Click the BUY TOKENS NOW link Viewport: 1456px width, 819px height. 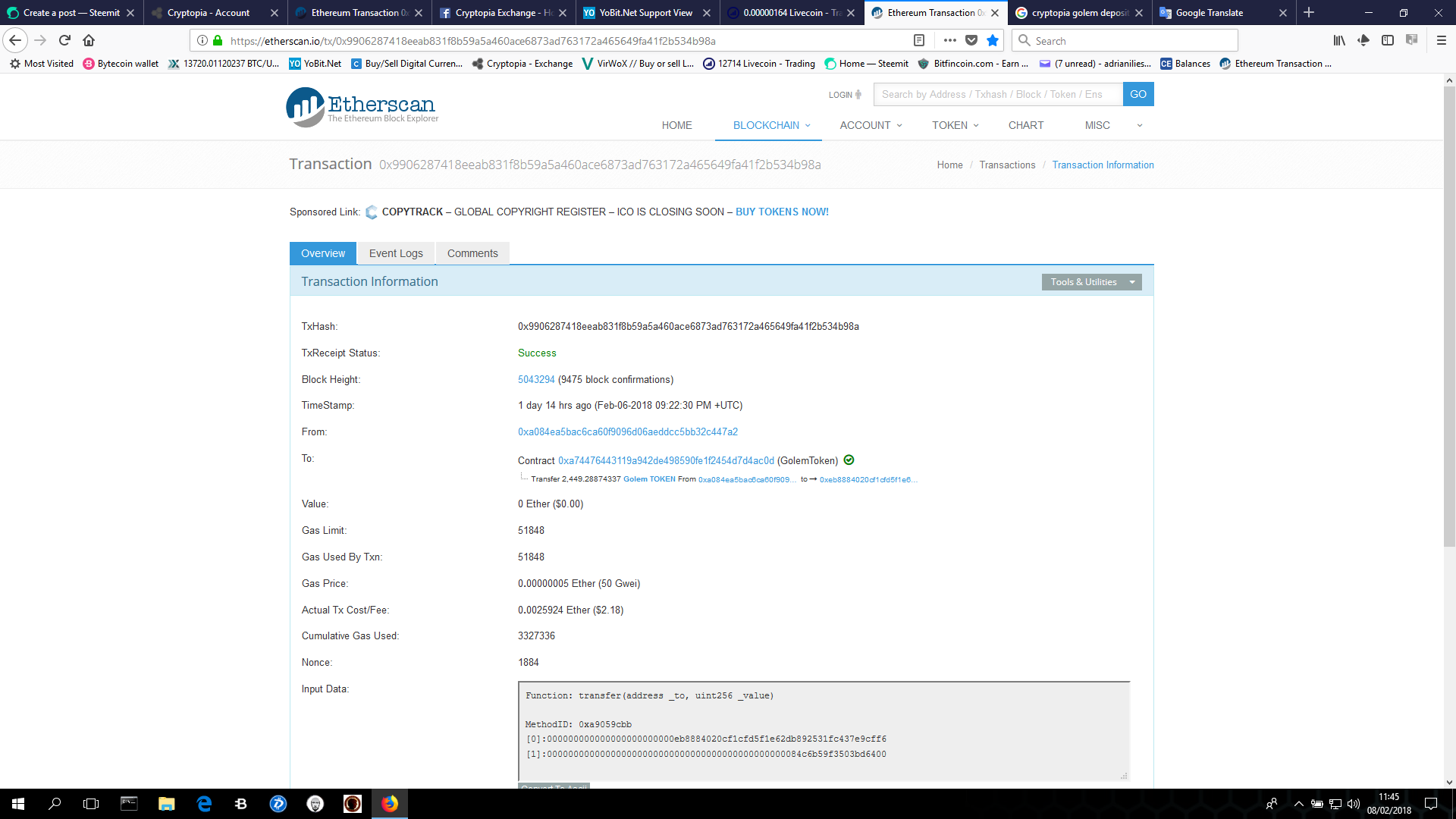pos(781,212)
